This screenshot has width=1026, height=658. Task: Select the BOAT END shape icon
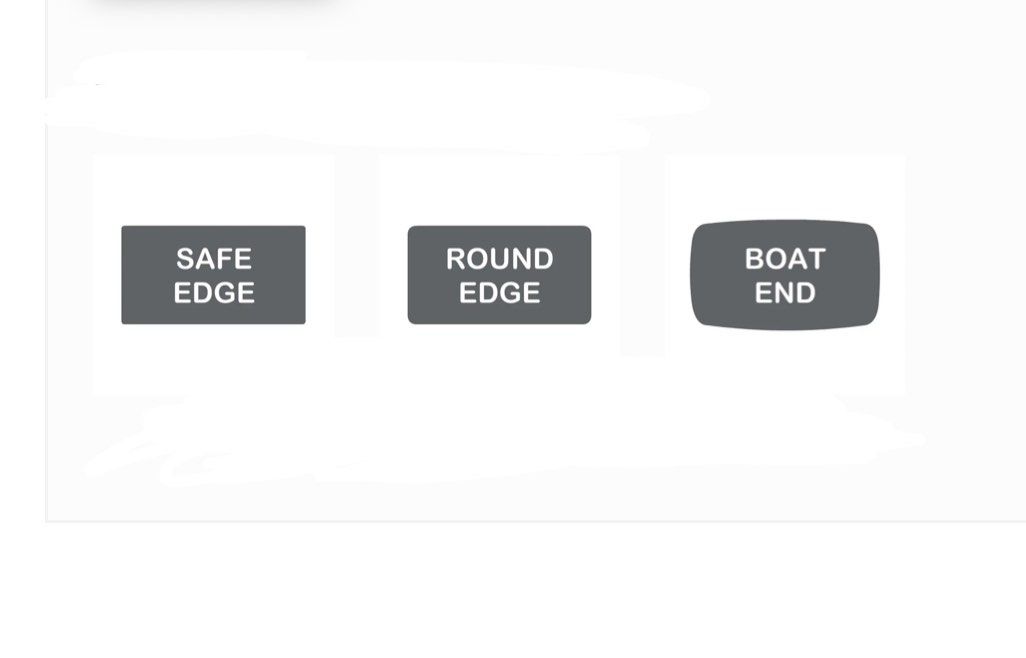tap(785, 275)
